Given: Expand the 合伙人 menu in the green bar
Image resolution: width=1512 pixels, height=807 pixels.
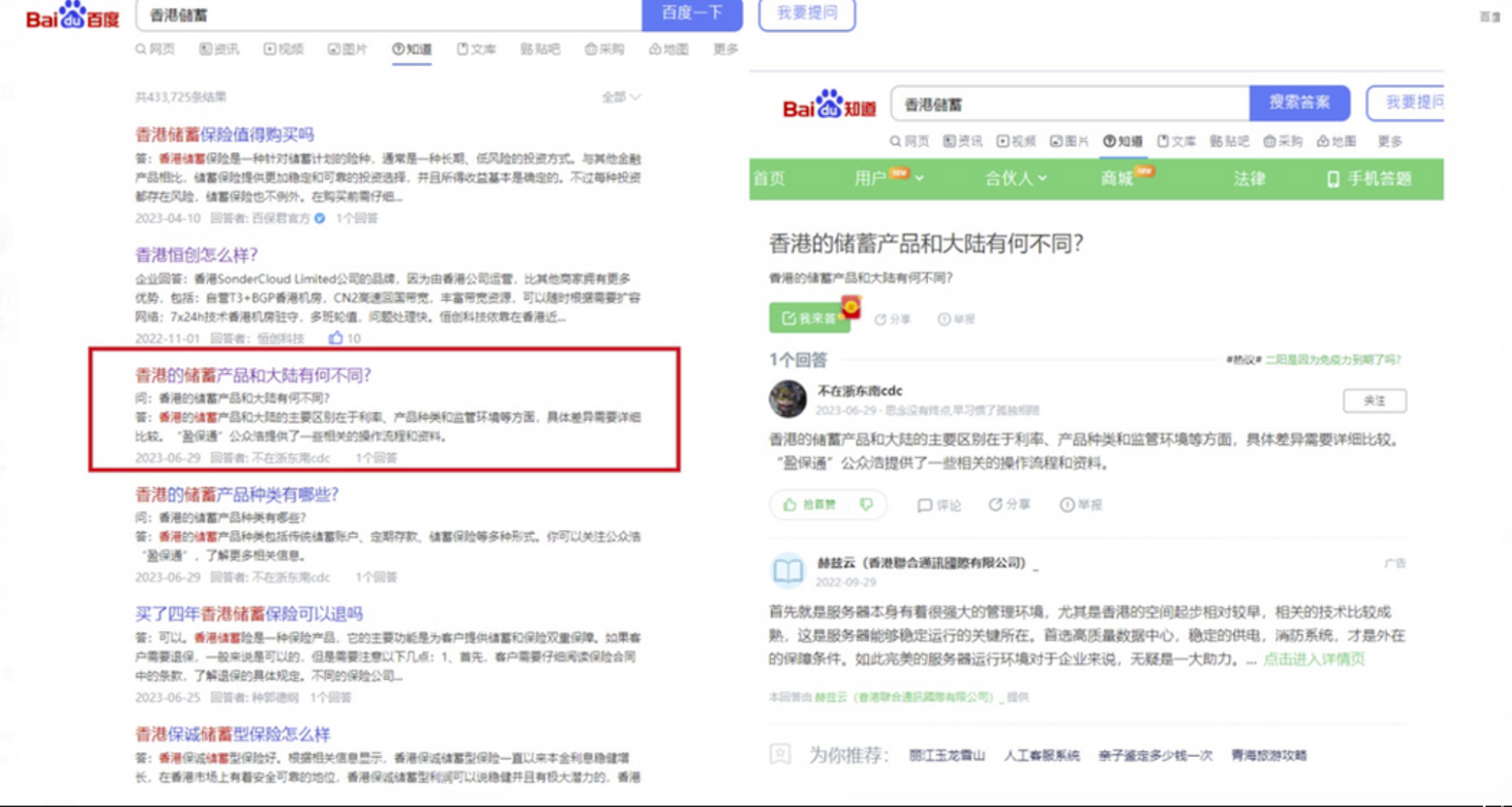Looking at the screenshot, I should (x=1016, y=179).
